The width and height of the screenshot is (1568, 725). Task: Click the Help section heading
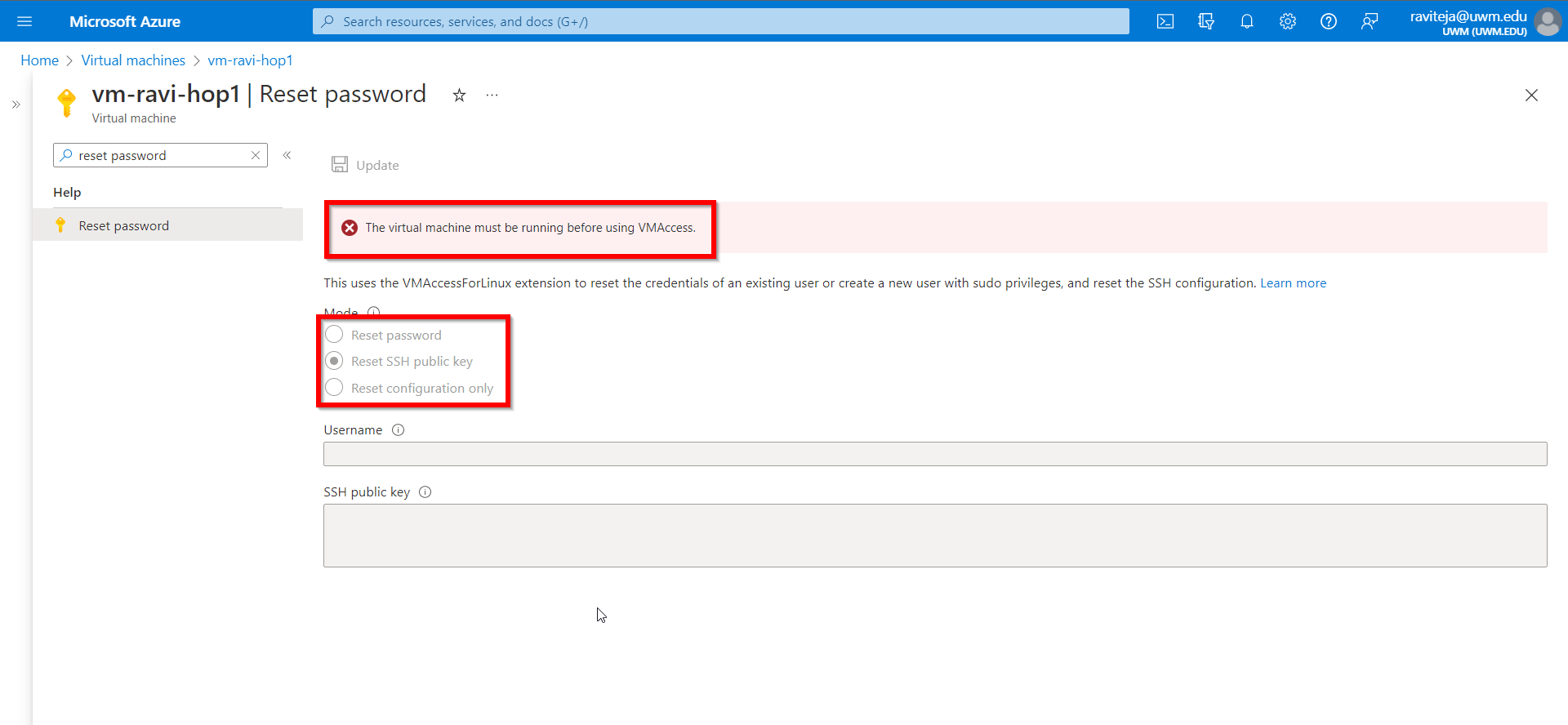[67, 193]
